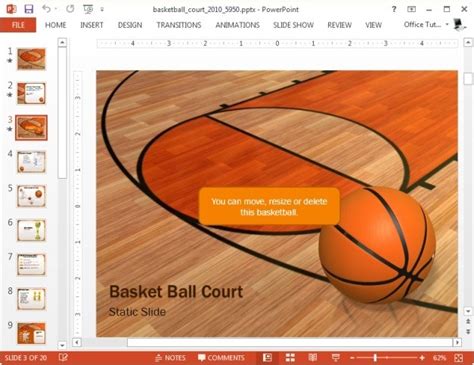Select slide 9 thumbnail

[x=31, y=333]
